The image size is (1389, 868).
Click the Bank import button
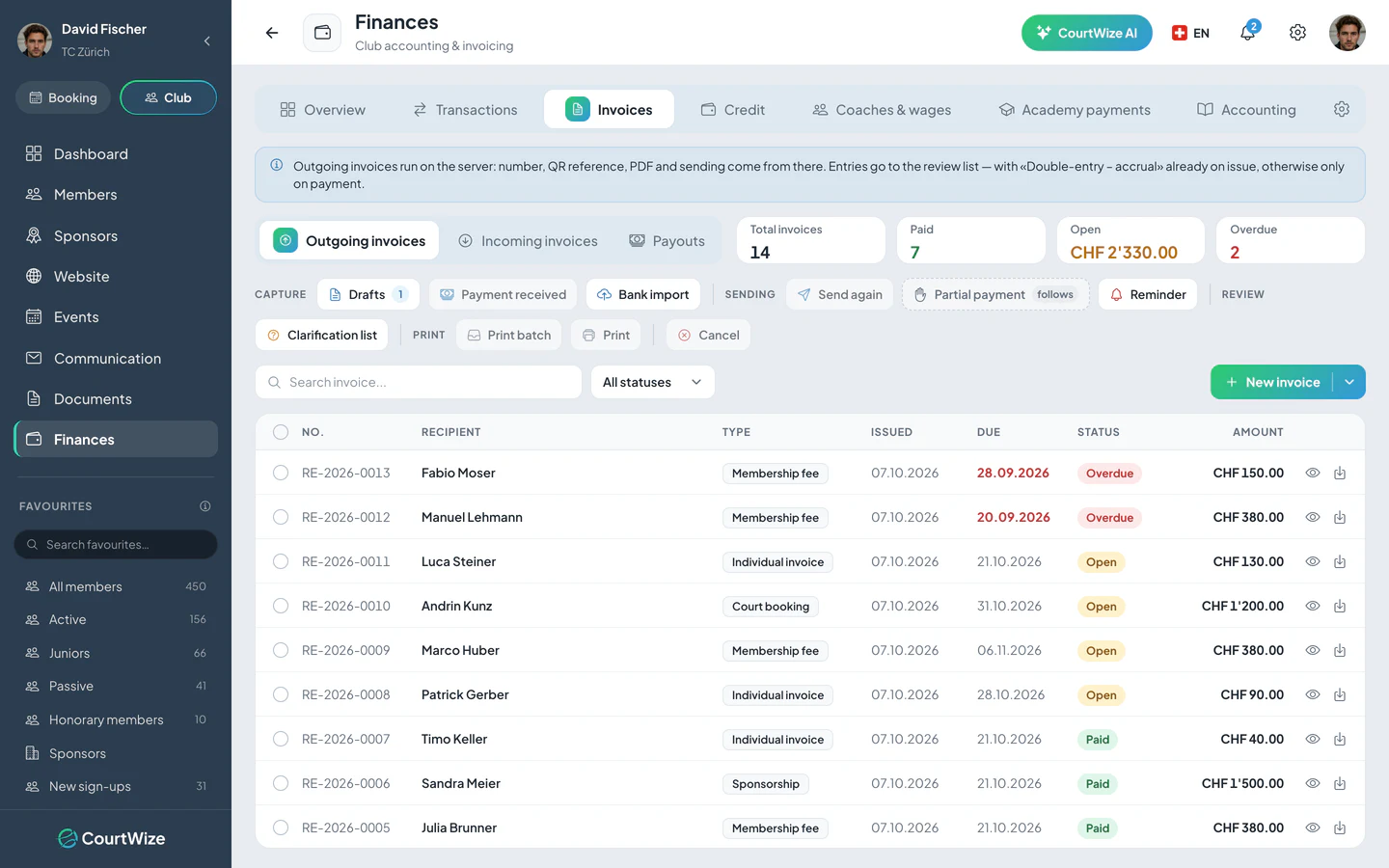(643, 294)
